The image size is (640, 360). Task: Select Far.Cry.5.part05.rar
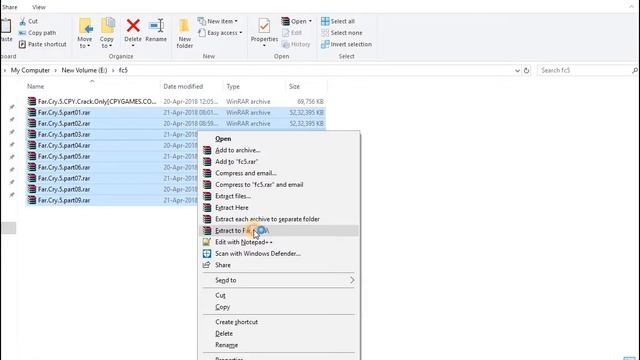[112, 156]
